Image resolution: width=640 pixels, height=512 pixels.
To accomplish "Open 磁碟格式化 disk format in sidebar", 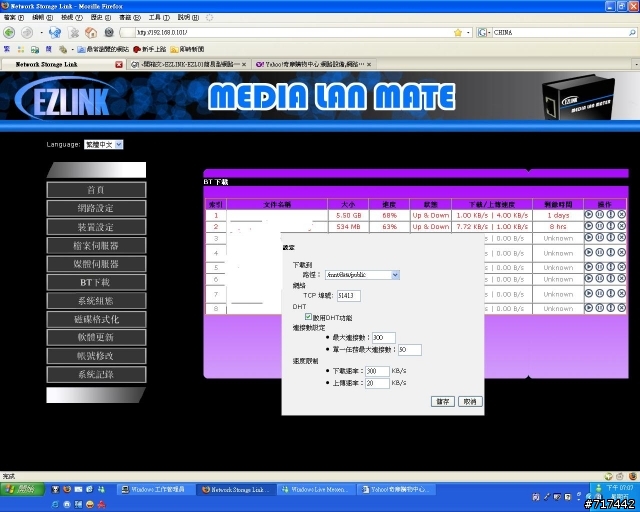I will point(96,319).
